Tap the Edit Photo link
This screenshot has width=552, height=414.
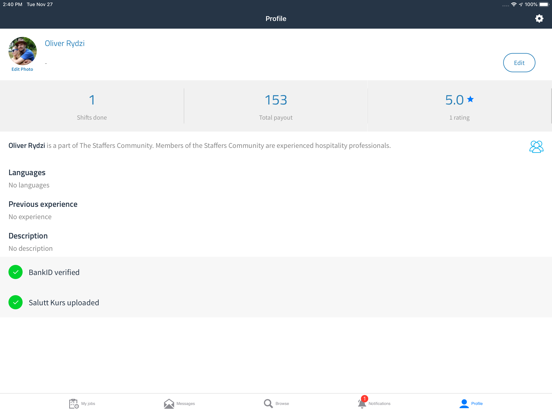pos(22,69)
